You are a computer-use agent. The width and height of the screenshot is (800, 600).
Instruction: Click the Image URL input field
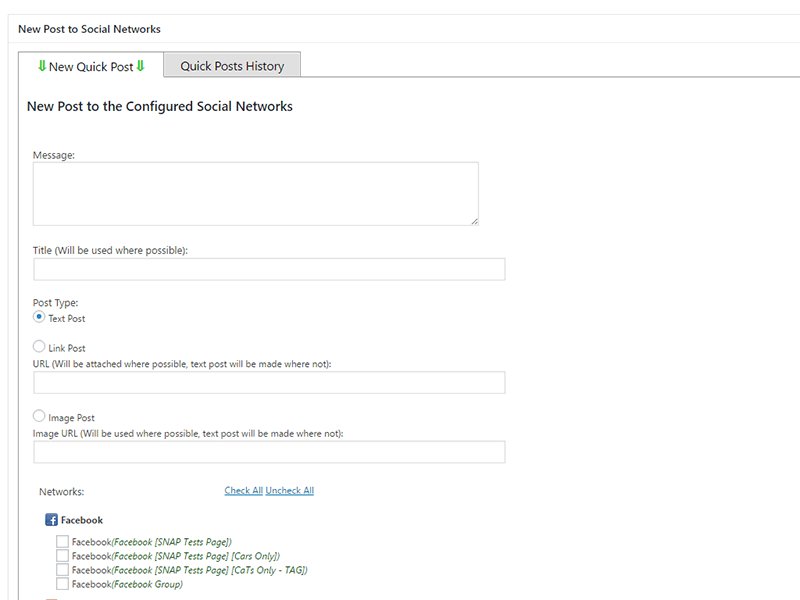click(x=269, y=452)
